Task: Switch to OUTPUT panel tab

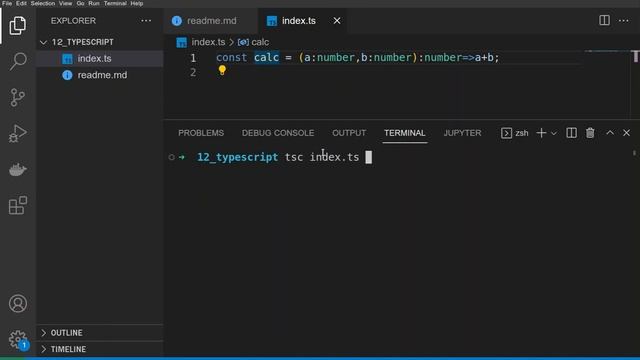Action: tap(349, 133)
